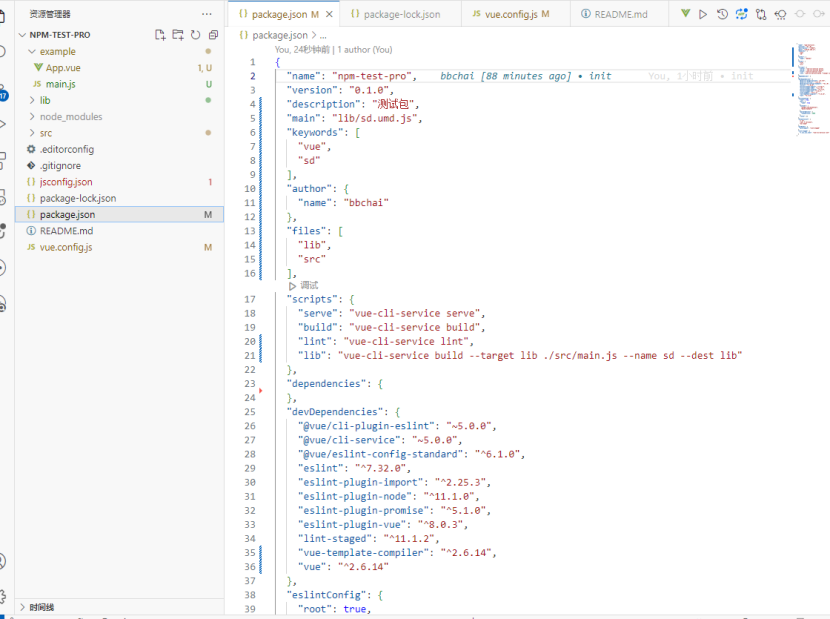Click the "vue-cli-service lint" script value
This screenshot has height=619, width=830.
tap(406, 342)
